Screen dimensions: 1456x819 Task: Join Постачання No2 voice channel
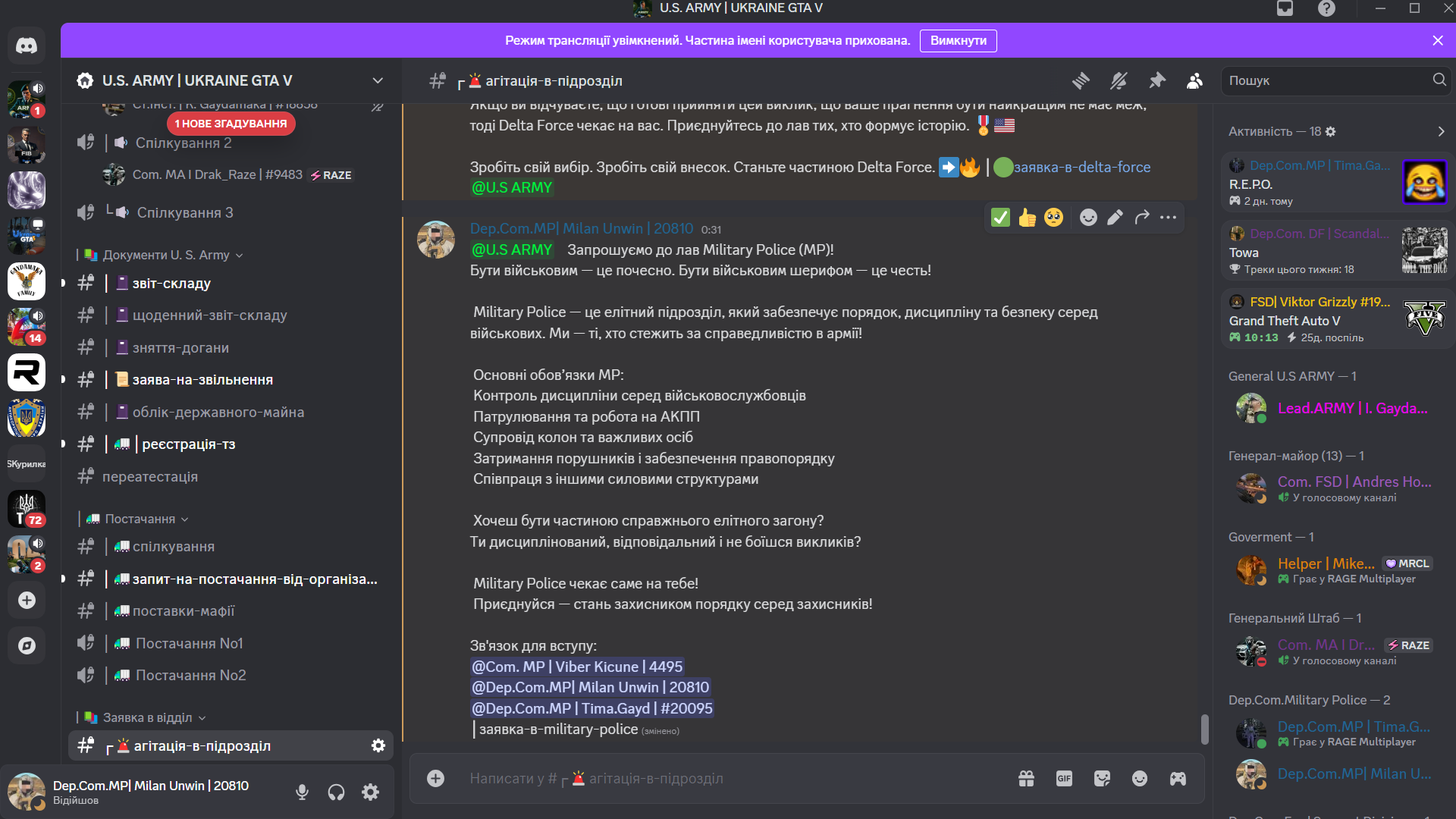pyautogui.click(x=231, y=676)
